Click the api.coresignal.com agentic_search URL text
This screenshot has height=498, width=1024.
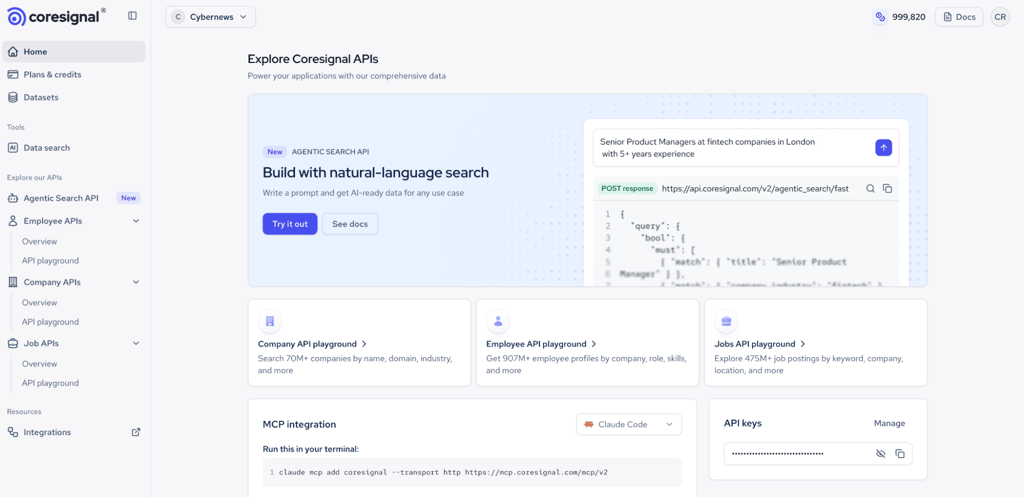click(755, 189)
